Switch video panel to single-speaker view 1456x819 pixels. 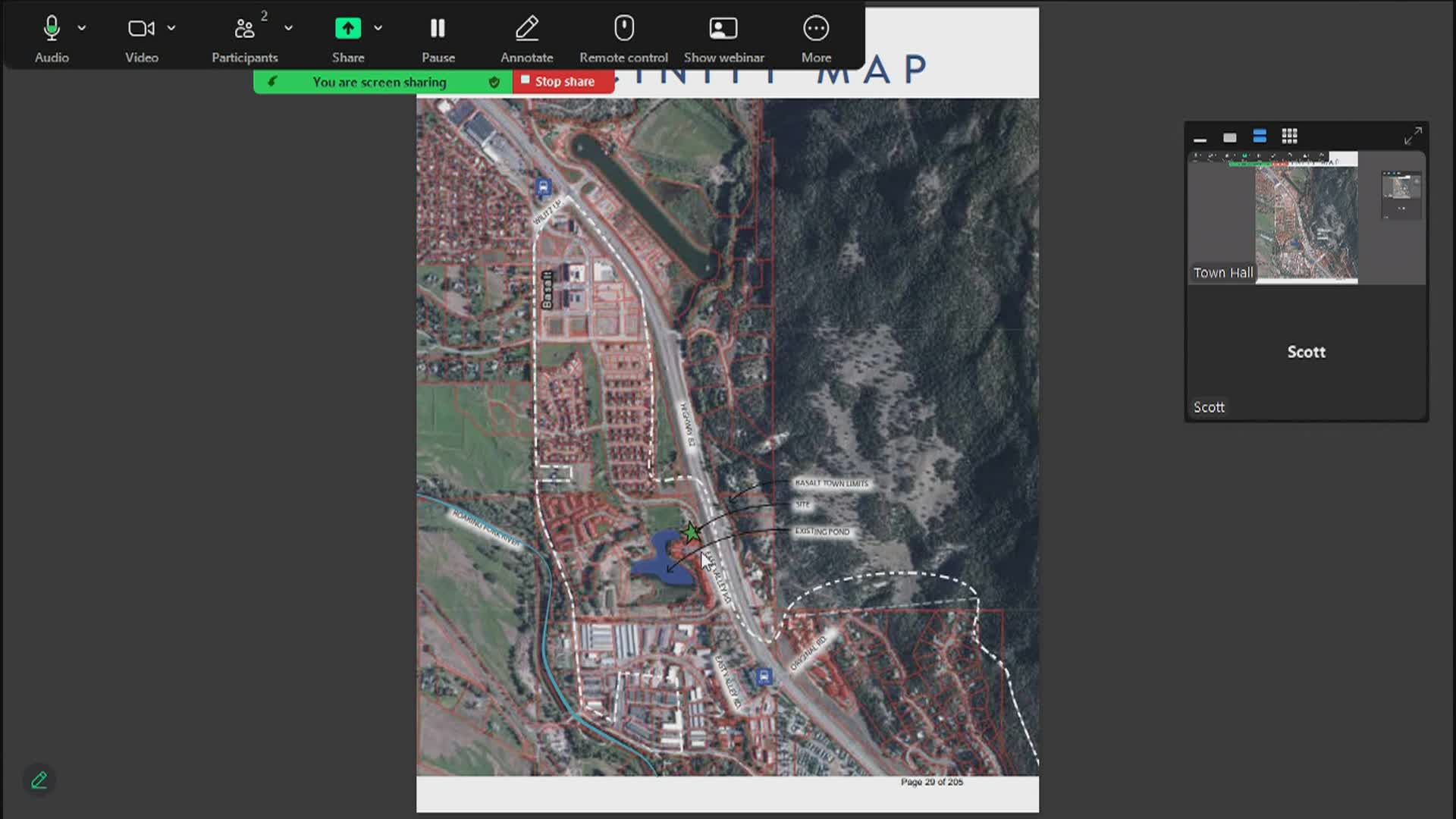(1230, 137)
